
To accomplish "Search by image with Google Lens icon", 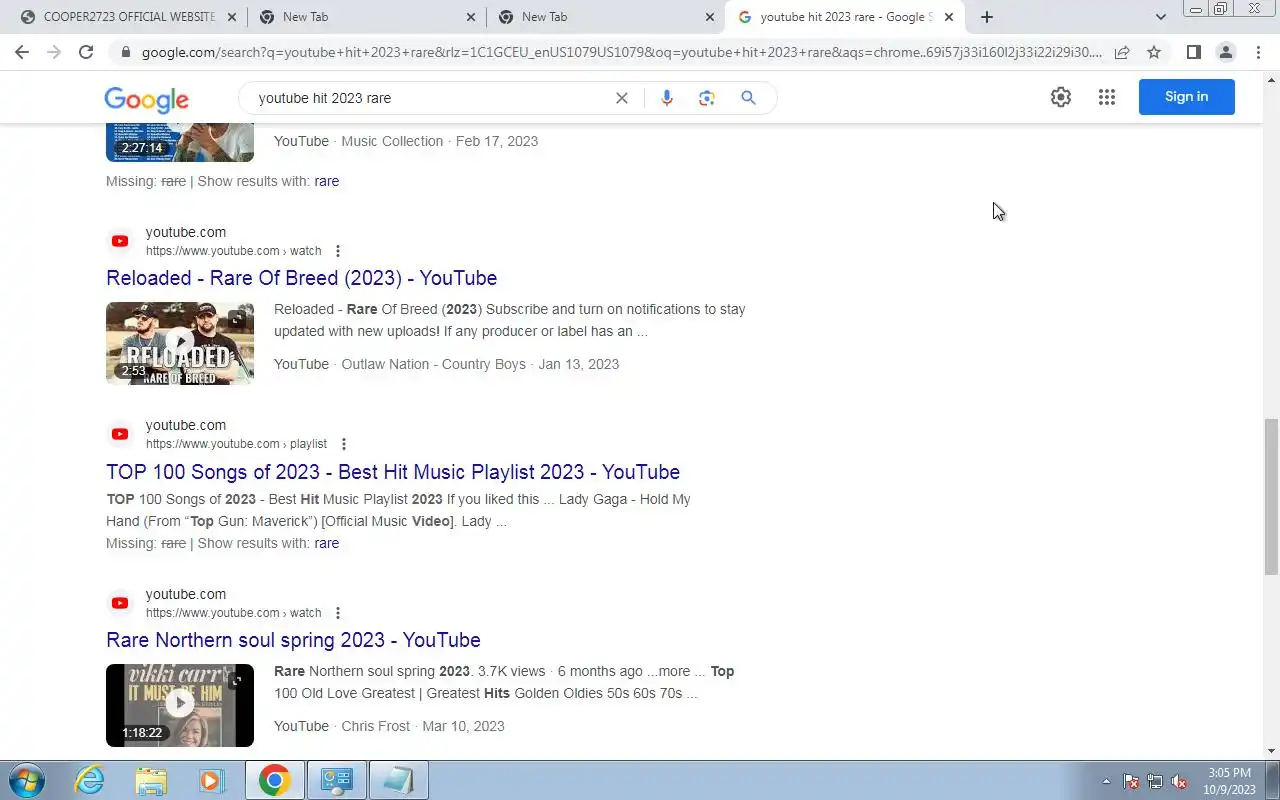I will click(707, 98).
